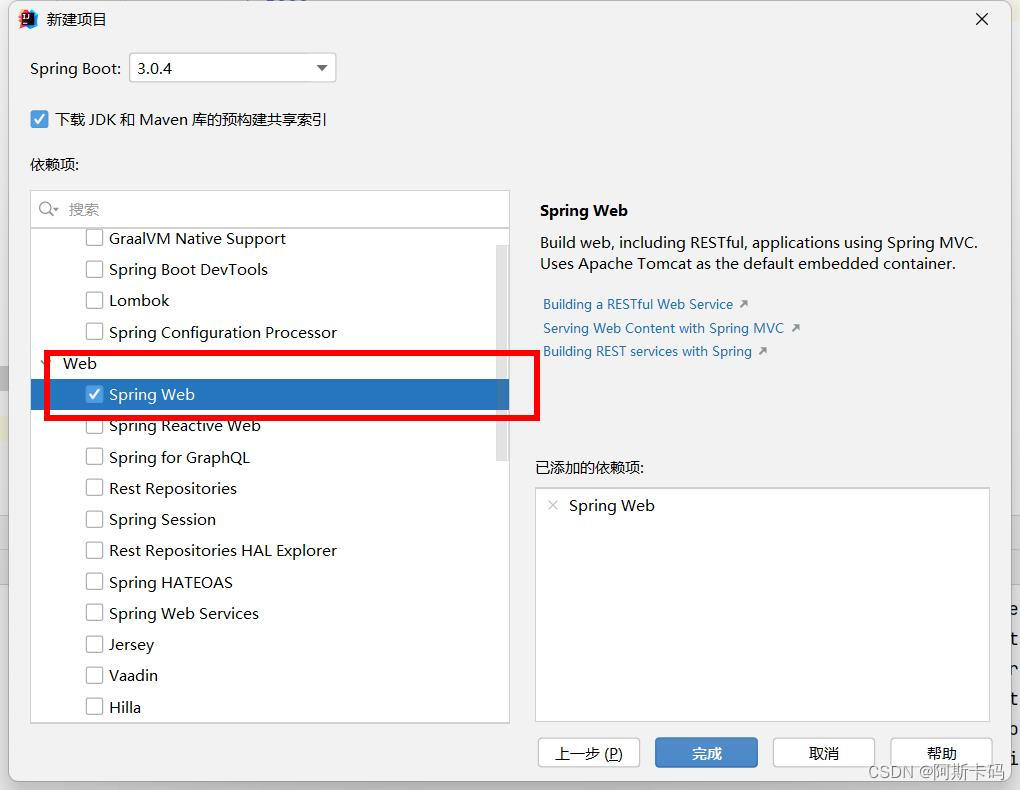Check Rest Repositories HAL Explorer
Screen dimensions: 1020x790
pyautogui.click(x=94, y=550)
